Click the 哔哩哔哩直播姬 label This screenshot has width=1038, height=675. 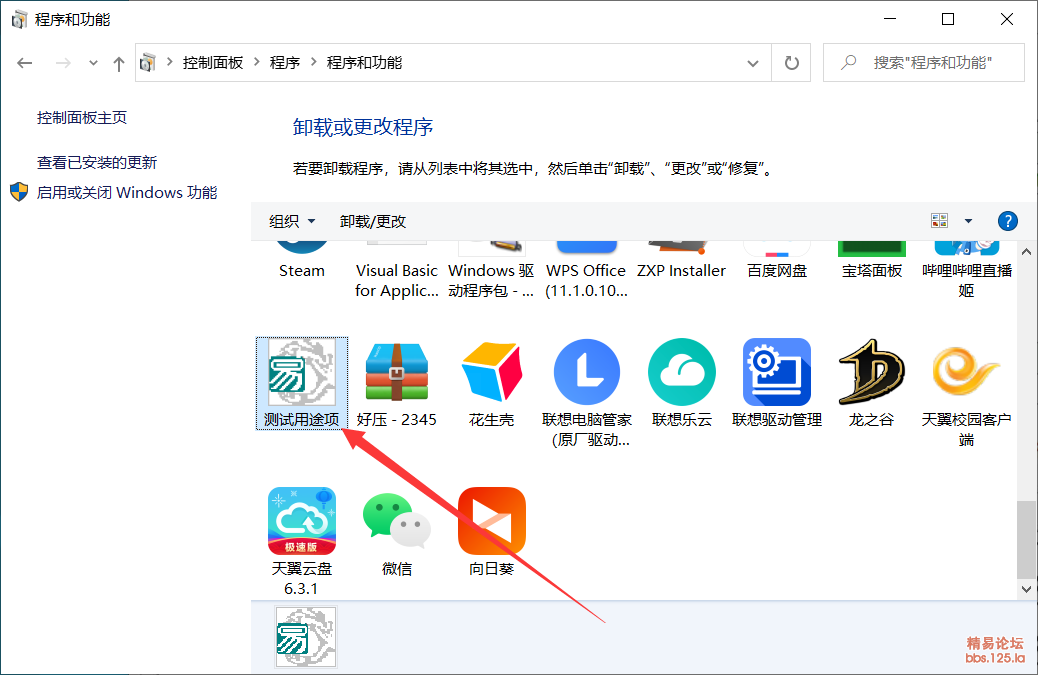[x=967, y=281]
